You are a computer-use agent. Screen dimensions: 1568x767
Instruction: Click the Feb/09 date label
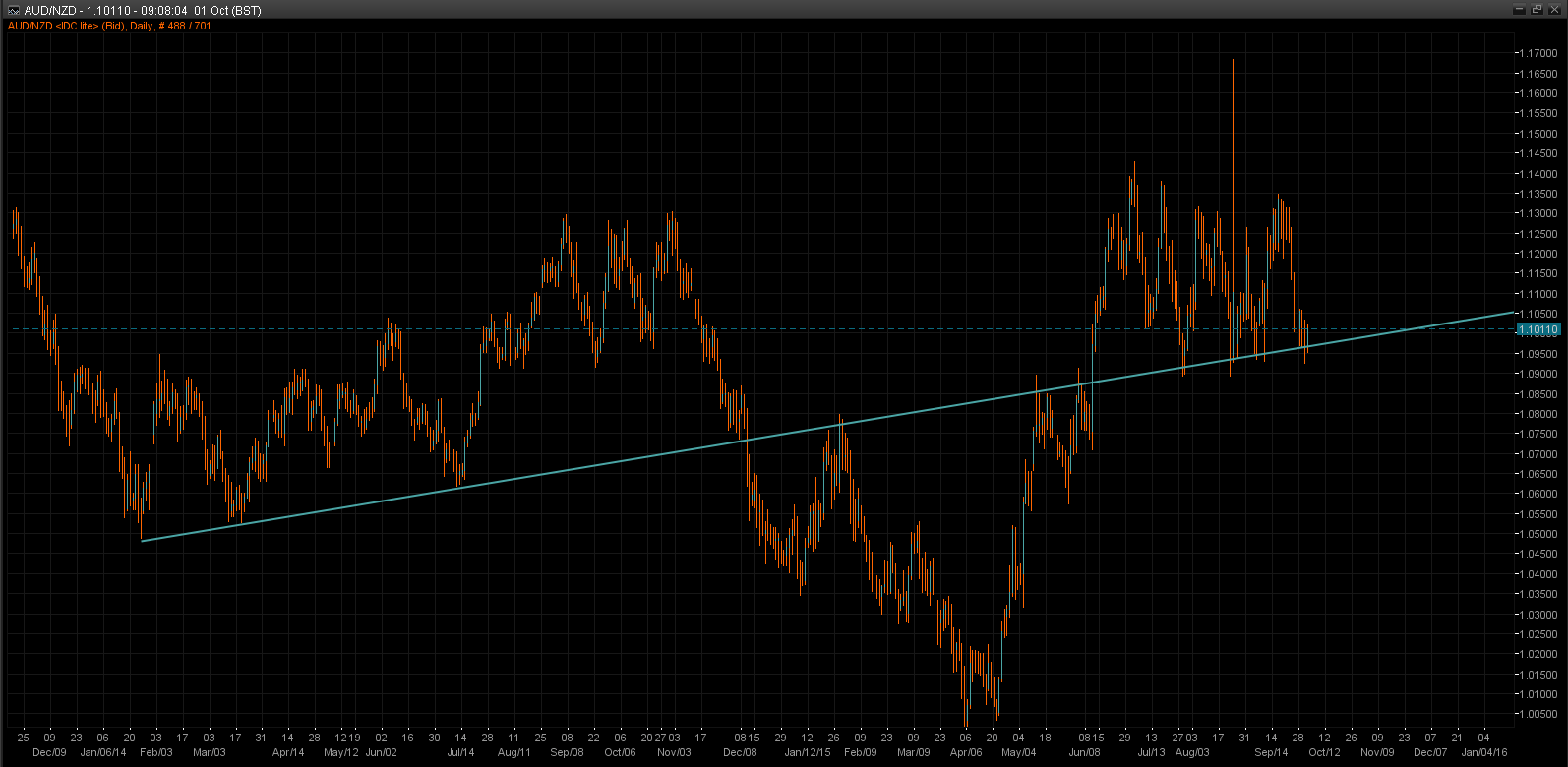tap(860, 752)
